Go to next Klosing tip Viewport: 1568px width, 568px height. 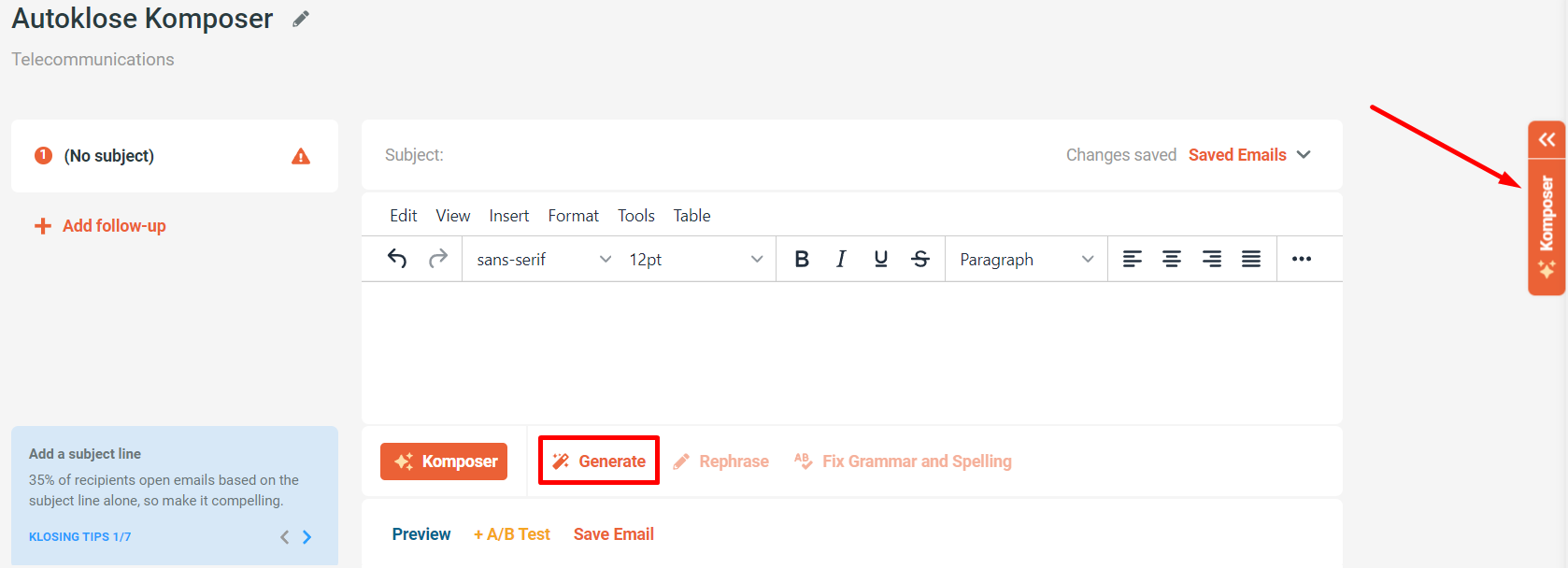pos(306,537)
